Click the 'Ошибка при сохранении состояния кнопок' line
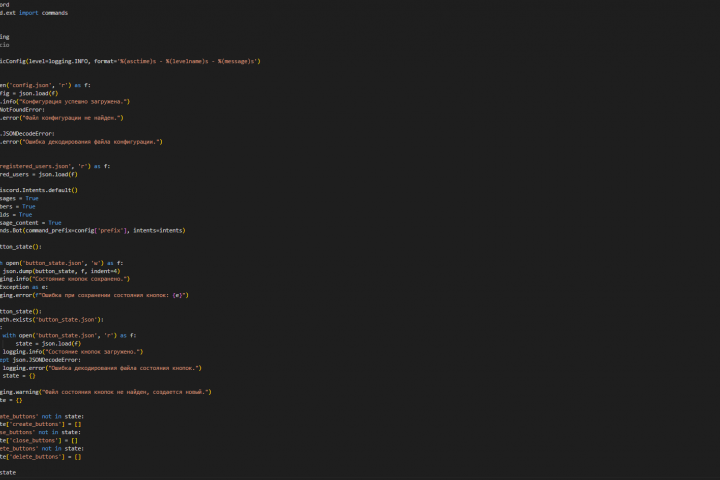720x480 pixels. pos(95,295)
